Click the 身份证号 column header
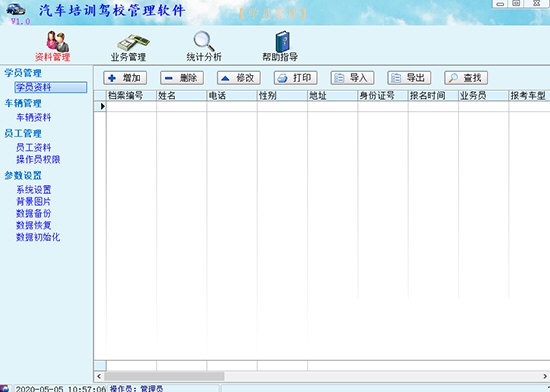550x392 pixels. (383, 96)
